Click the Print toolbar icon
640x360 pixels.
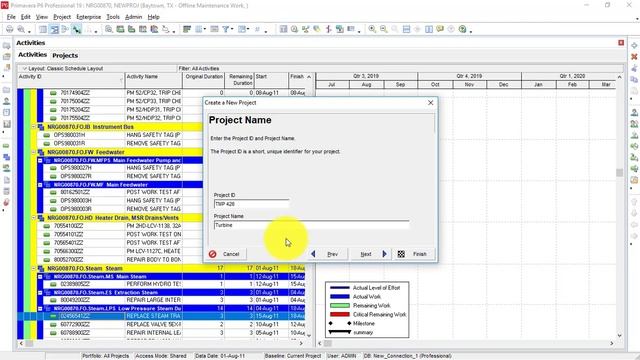9,29
